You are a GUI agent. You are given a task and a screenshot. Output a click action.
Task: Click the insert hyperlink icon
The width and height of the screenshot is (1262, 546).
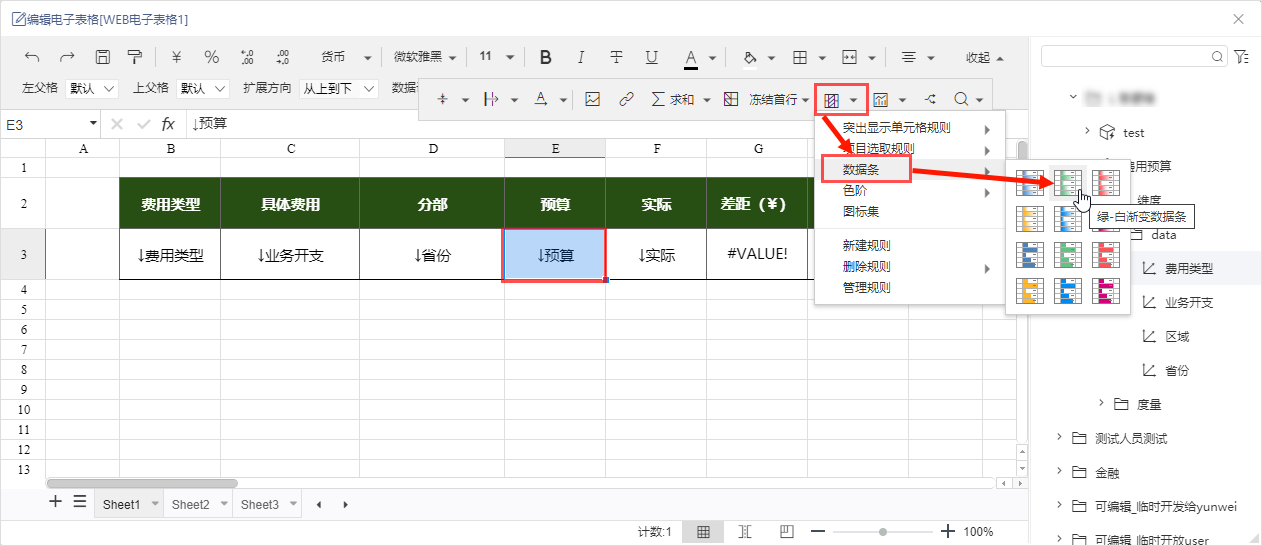(x=626, y=99)
